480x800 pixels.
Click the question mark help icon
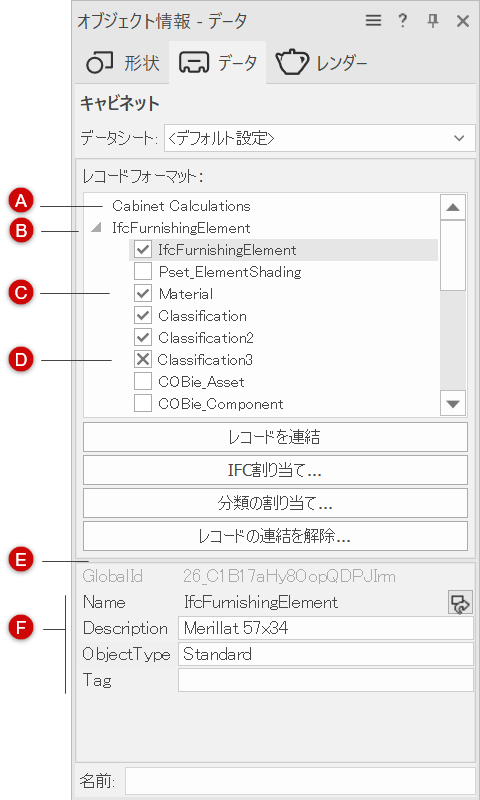click(x=402, y=21)
